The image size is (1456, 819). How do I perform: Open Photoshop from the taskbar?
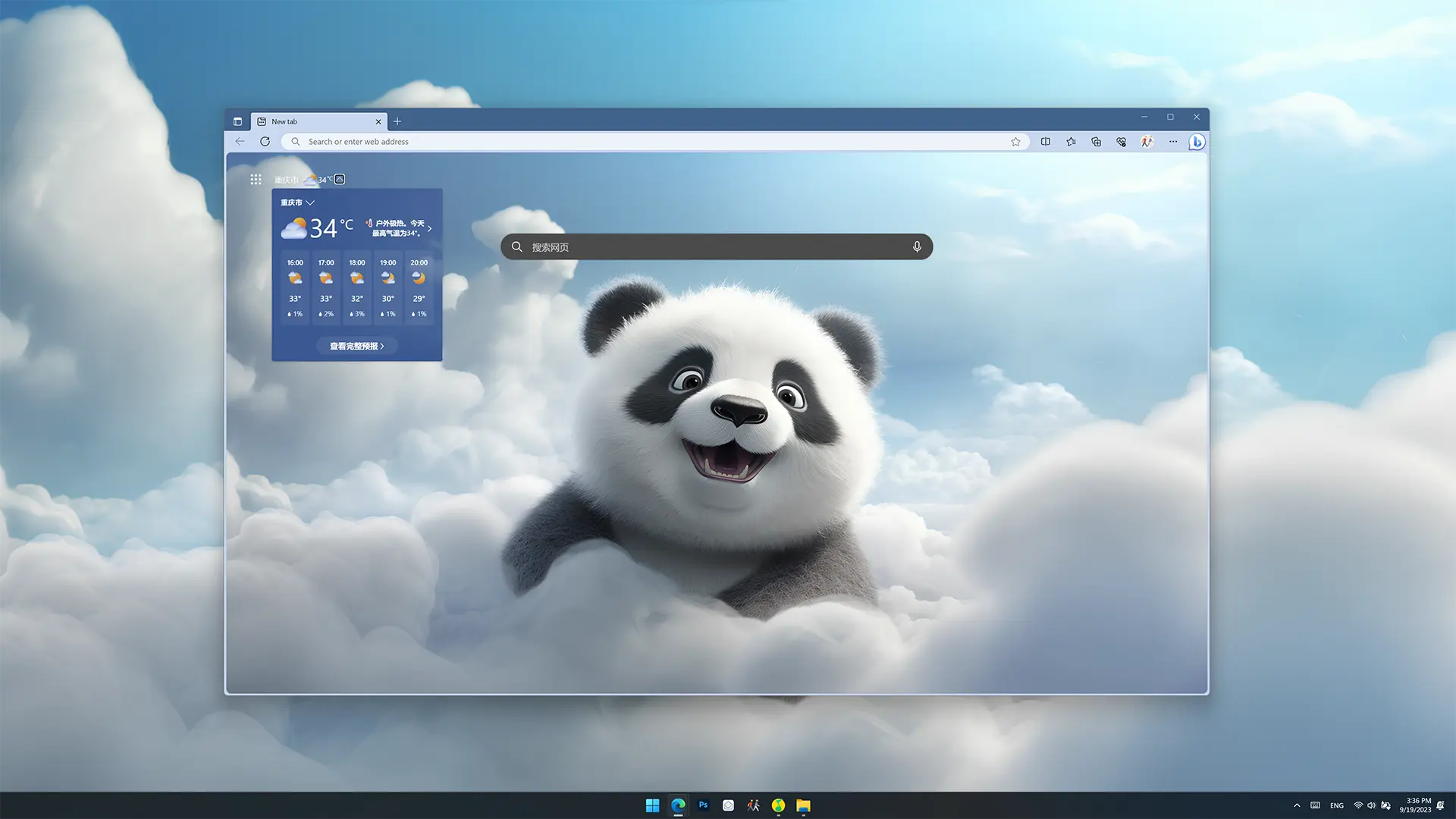click(x=703, y=805)
